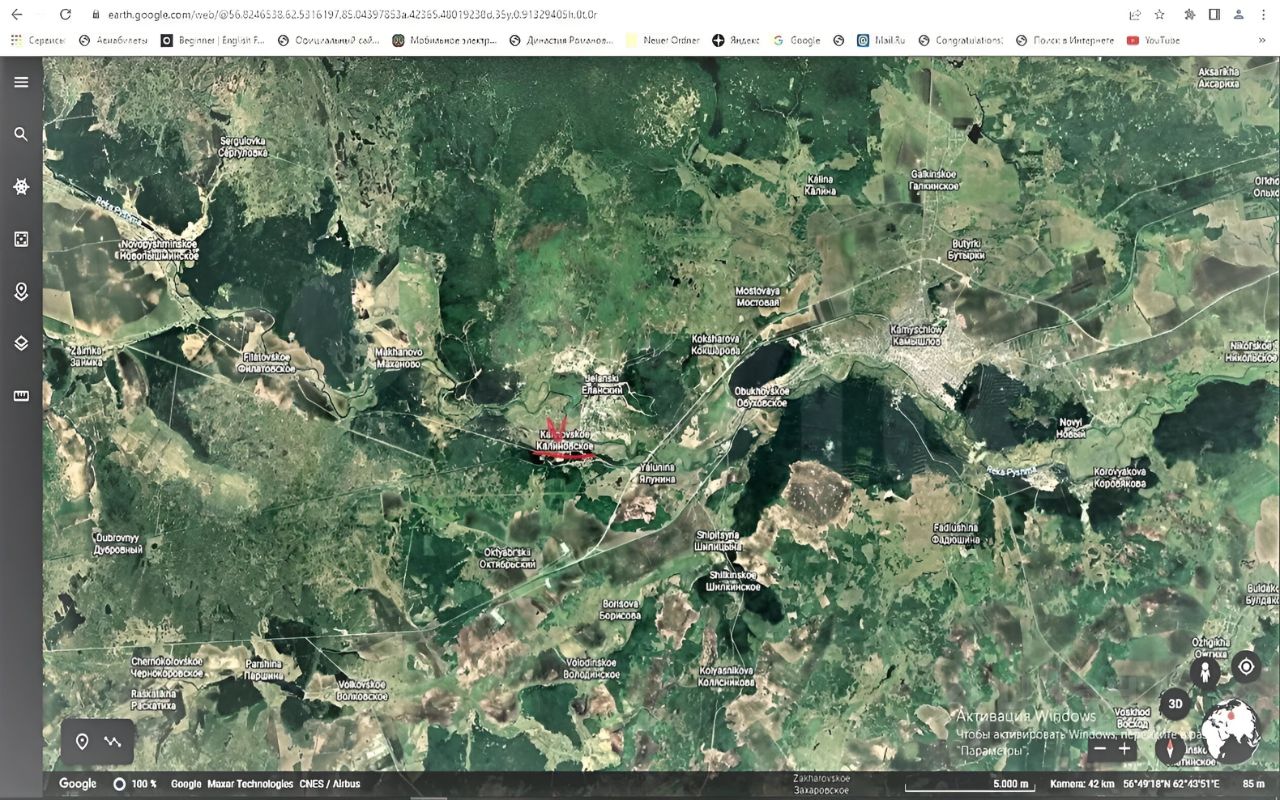The image size is (1280, 800).
Task: Reload the page
Action: pos(65,15)
